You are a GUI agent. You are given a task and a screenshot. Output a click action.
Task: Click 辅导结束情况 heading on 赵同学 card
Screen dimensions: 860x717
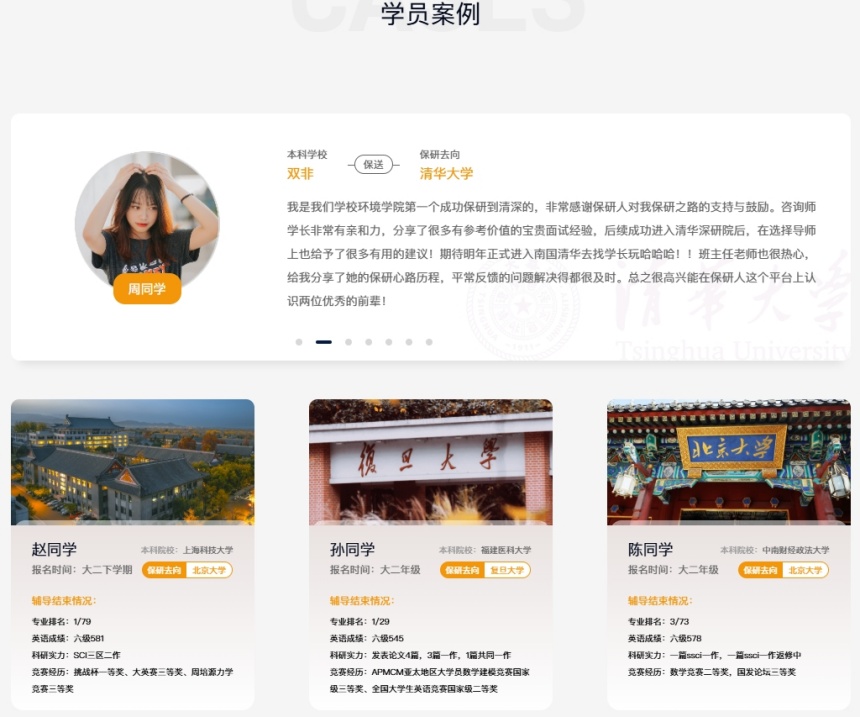pos(64,601)
